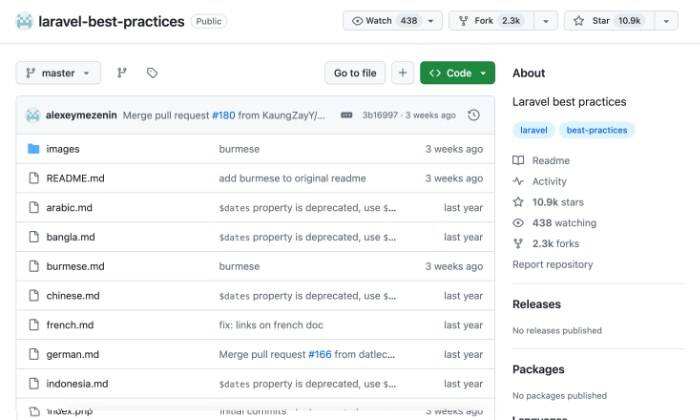700x420 pixels.
Task: Open the tags icon
Action: point(152,73)
